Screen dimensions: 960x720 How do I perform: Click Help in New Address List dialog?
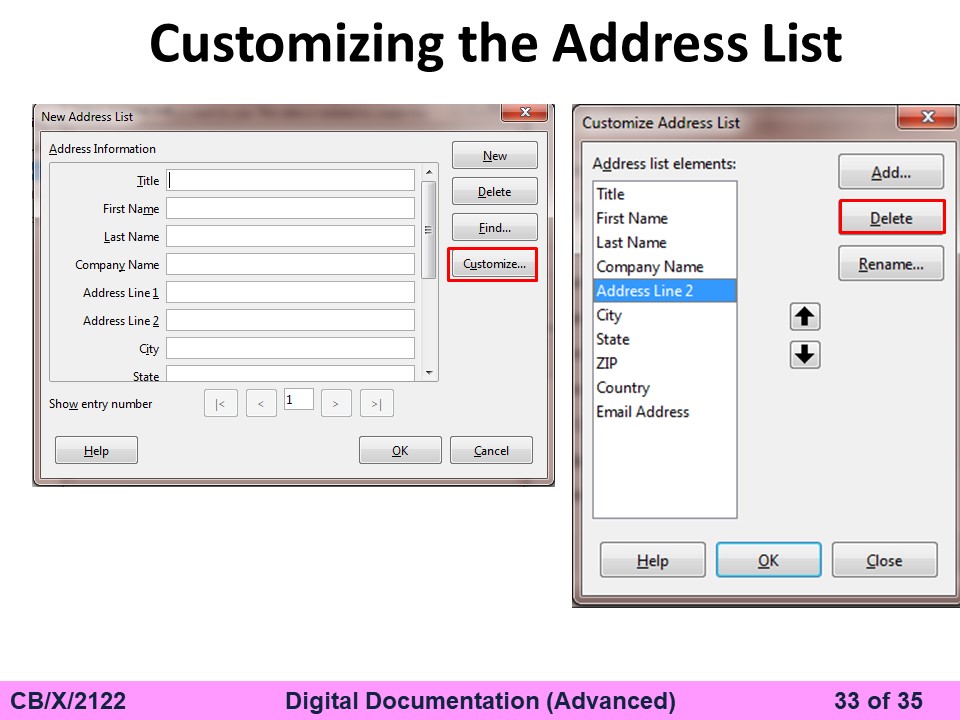point(96,451)
